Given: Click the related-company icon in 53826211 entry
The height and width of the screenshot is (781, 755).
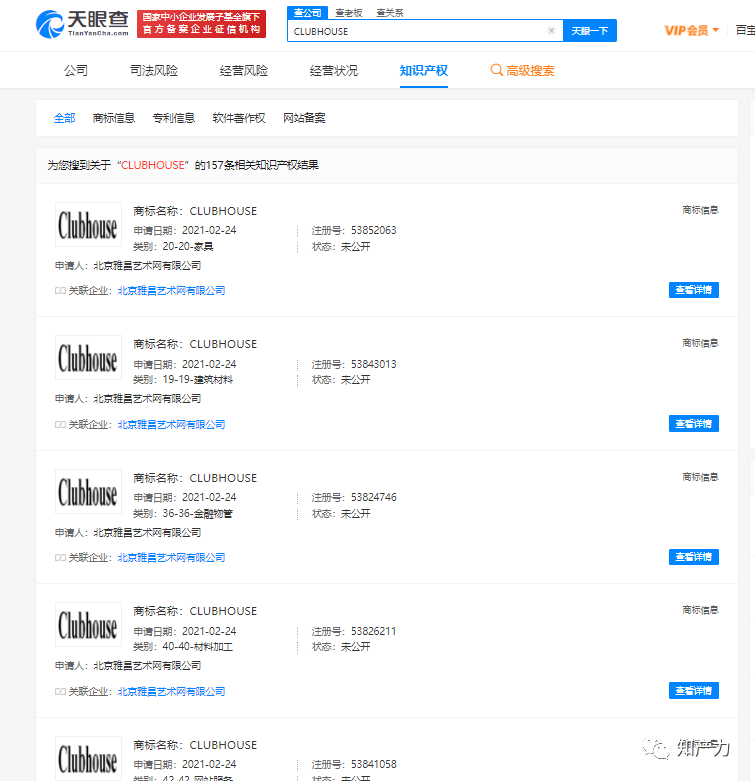Looking at the screenshot, I should coord(60,692).
